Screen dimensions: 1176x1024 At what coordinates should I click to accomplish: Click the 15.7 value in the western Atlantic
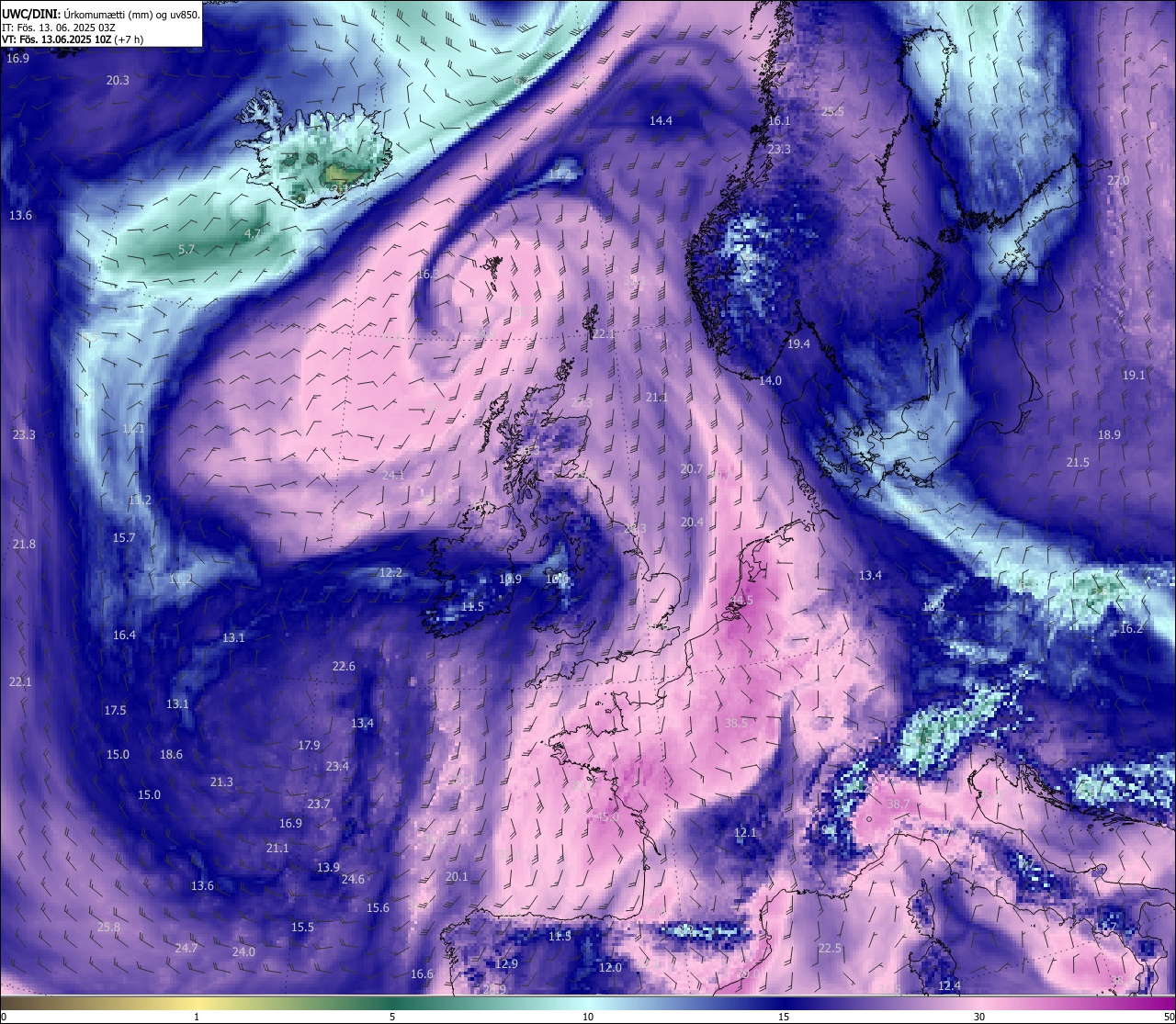(123, 537)
